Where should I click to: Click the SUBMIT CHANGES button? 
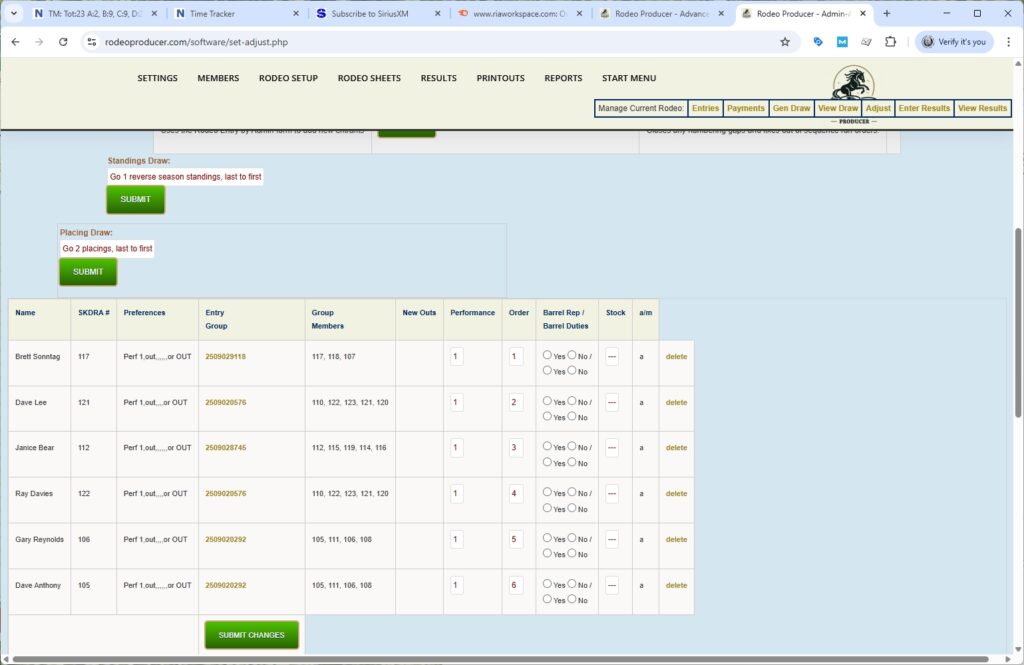click(x=251, y=634)
